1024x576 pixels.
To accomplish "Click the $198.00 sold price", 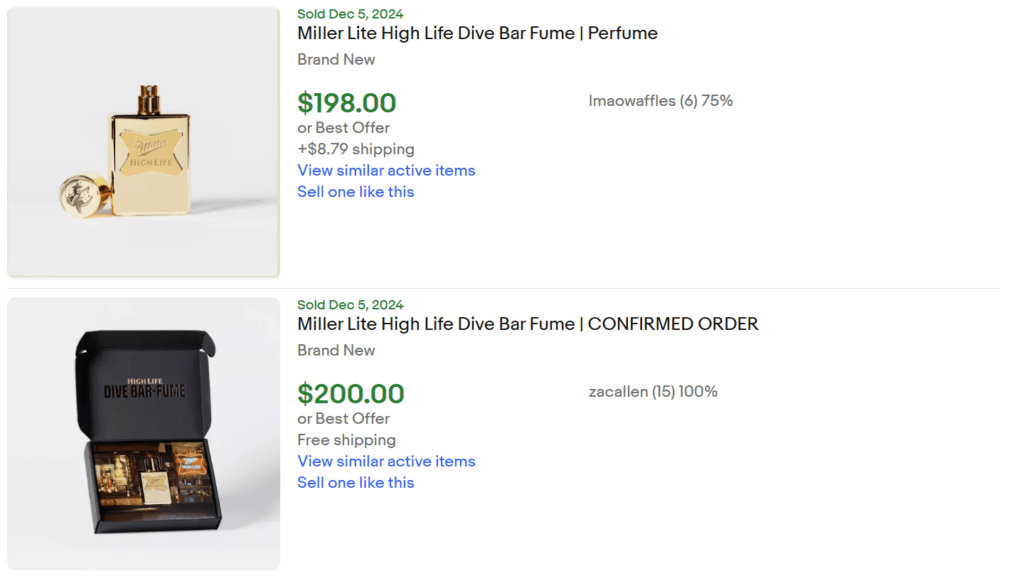I will (x=346, y=103).
